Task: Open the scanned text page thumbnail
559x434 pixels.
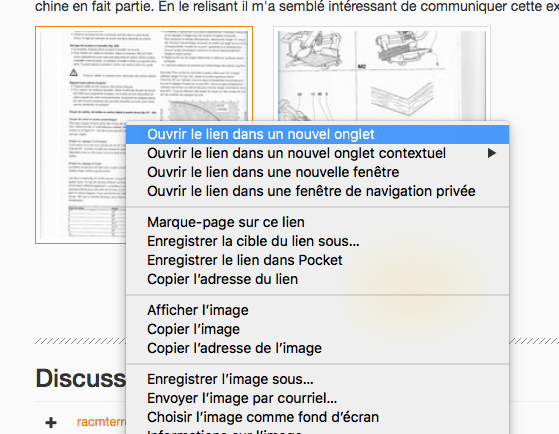Action: click(x=81, y=135)
